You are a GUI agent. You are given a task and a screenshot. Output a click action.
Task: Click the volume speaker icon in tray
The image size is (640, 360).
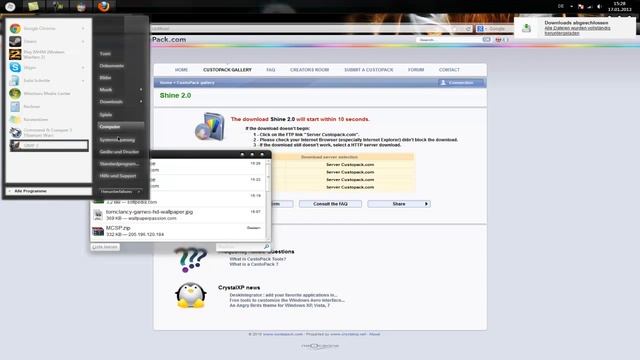pos(599,7)
